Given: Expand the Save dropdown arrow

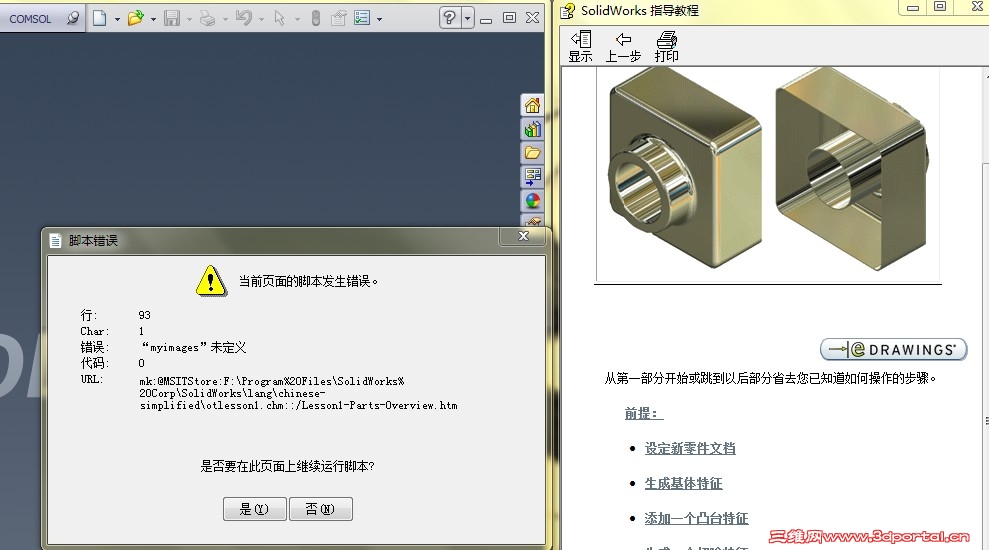Looking at the screenshot, I should [x=189, y=20].
